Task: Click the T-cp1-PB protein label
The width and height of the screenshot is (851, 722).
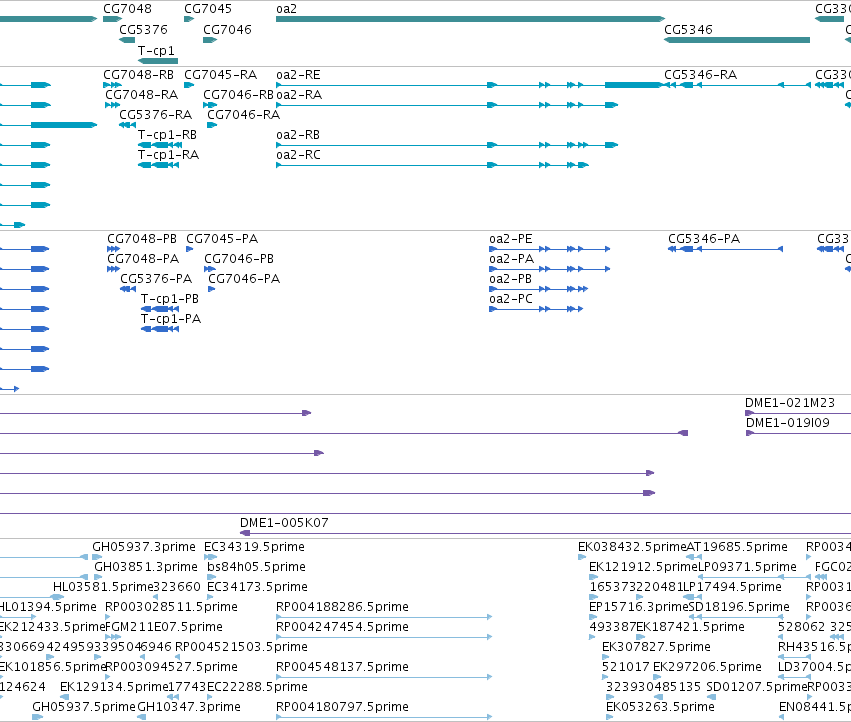Action: (170, 299)
